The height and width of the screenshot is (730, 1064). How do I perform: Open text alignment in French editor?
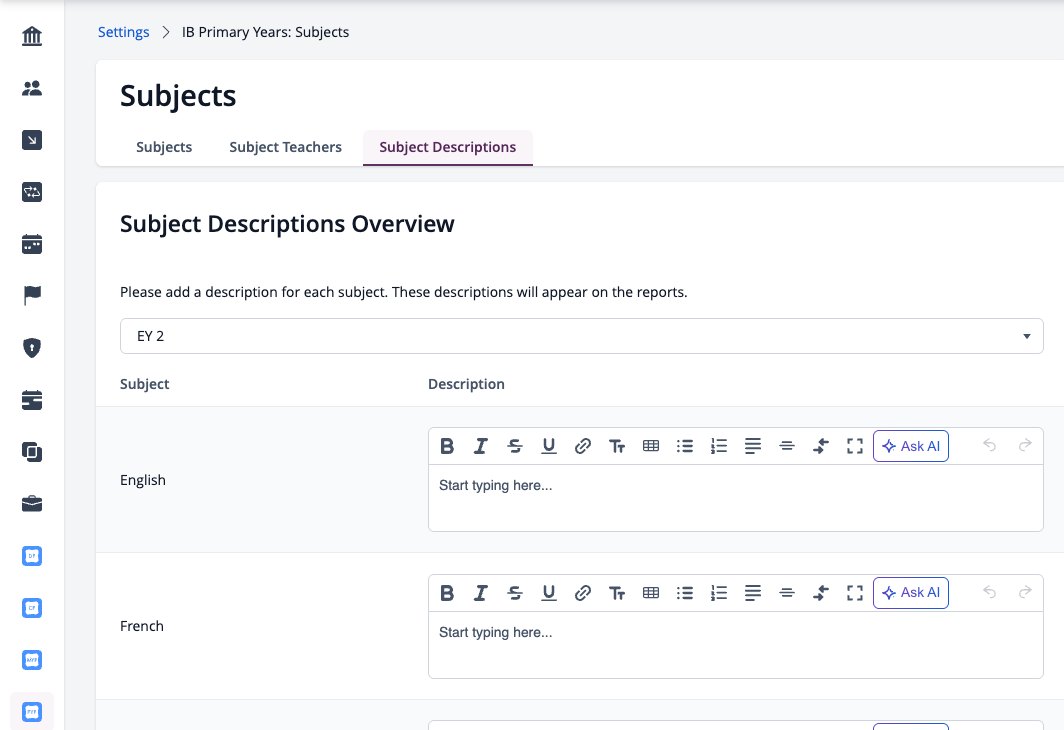point(753,593)
